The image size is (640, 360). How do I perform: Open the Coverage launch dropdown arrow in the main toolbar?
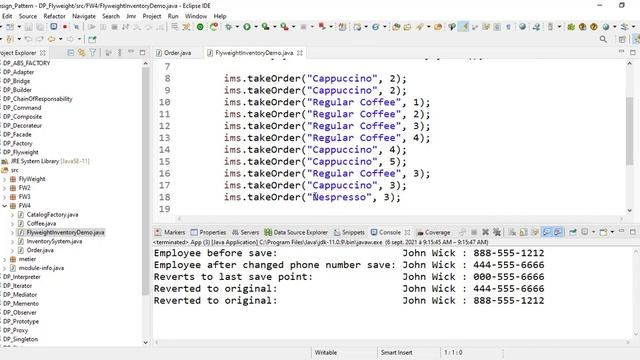(275, 27)
